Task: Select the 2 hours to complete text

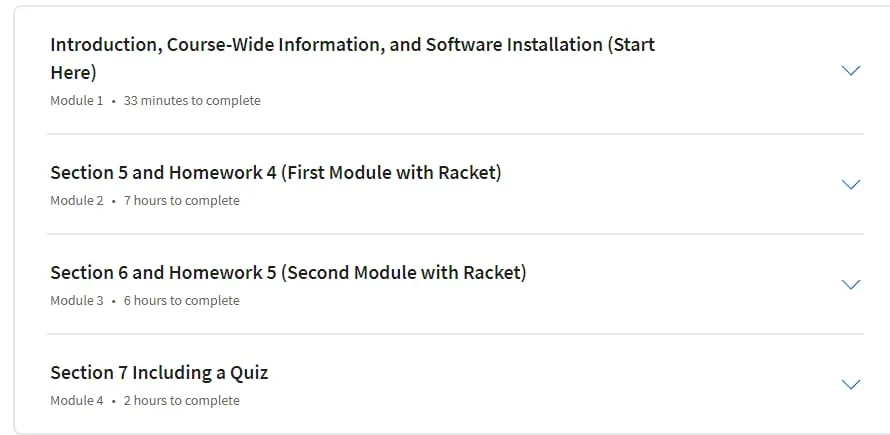Action: [x=182, y=400]
